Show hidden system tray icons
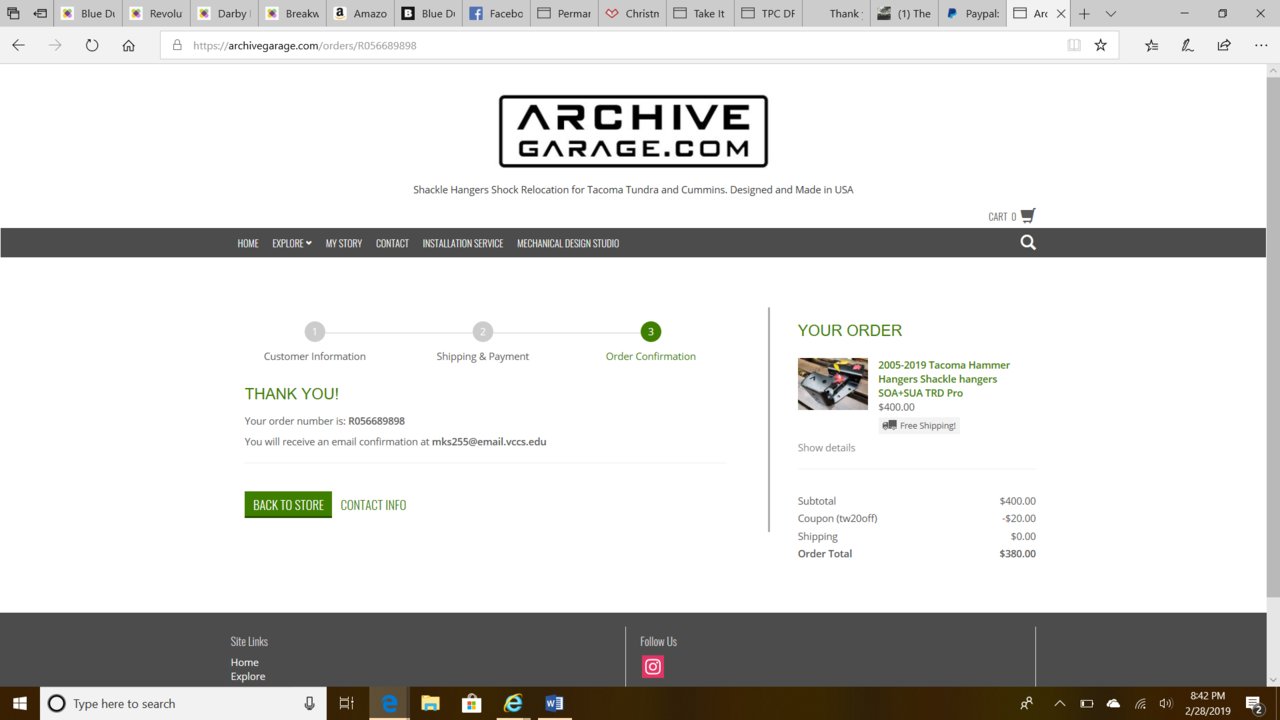Image resolution: width=1280 pixels, height=720 pixels. 1060,703
